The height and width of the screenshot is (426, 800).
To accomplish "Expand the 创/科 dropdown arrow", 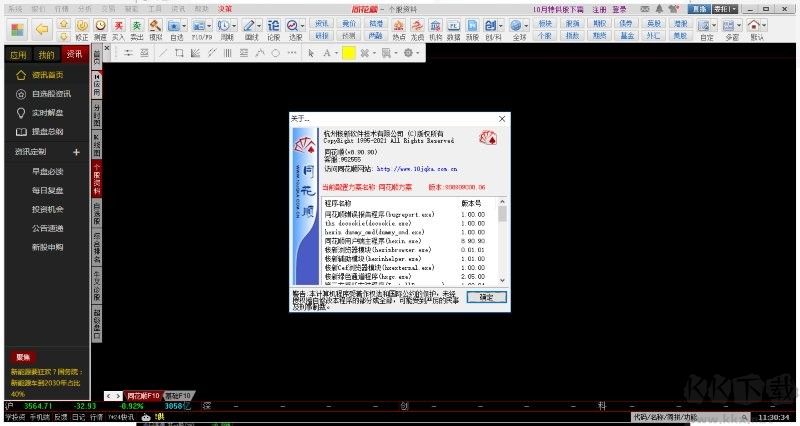I will [501, 25].
